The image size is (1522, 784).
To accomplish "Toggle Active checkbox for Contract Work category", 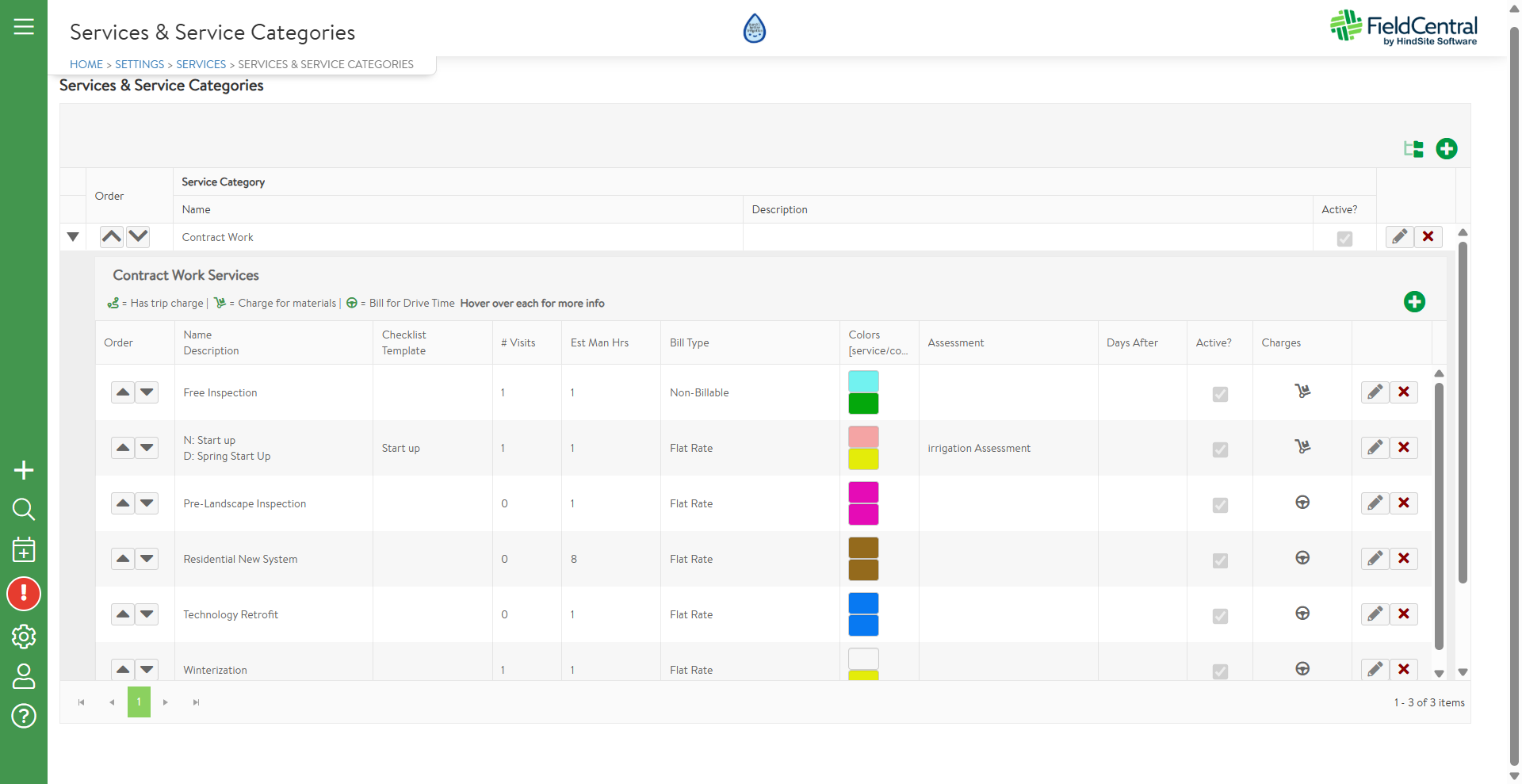I will (1344, 239).
